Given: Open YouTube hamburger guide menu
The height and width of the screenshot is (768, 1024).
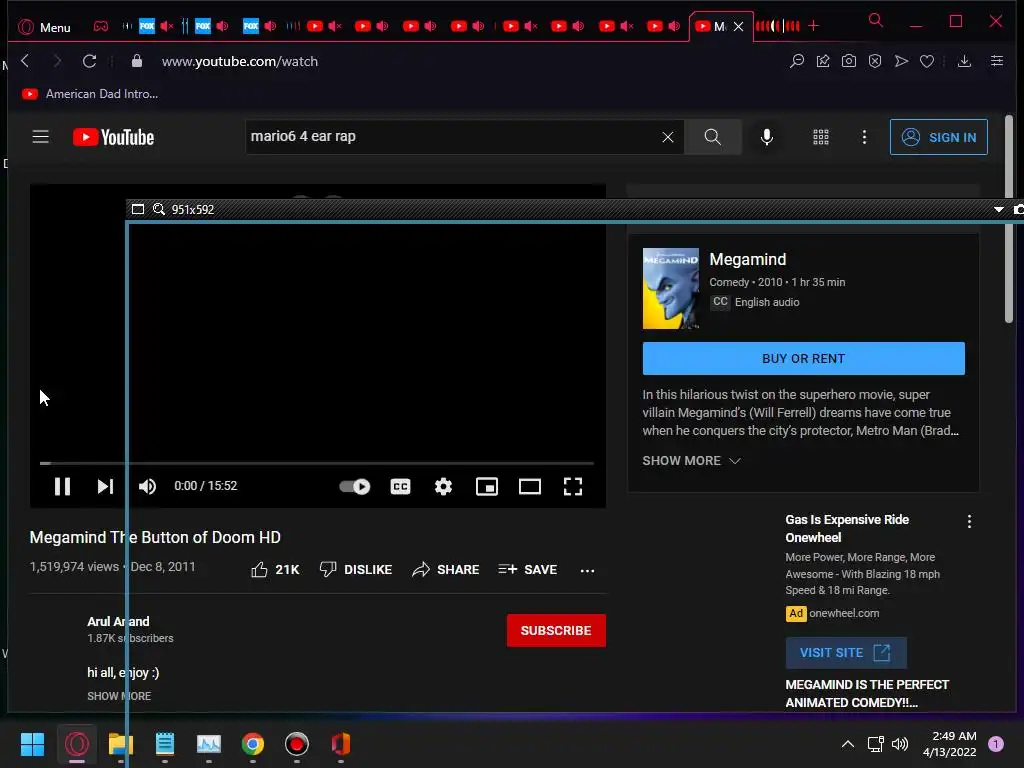Looking at the screenshot, I should click(40, 136).
